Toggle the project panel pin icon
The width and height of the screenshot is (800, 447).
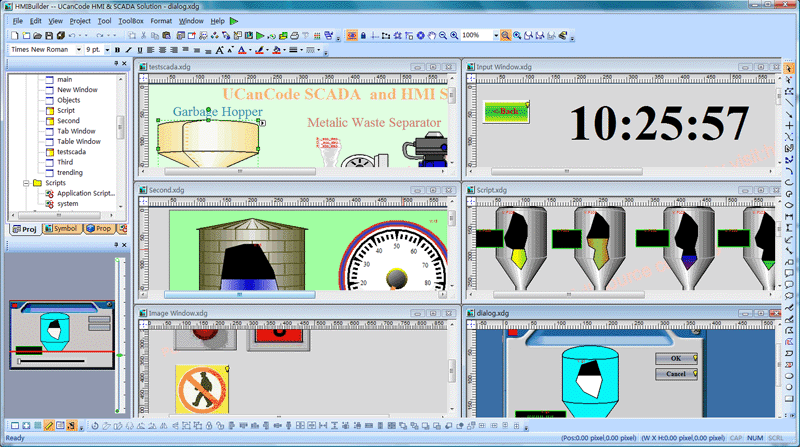click(x=116, y=63)
